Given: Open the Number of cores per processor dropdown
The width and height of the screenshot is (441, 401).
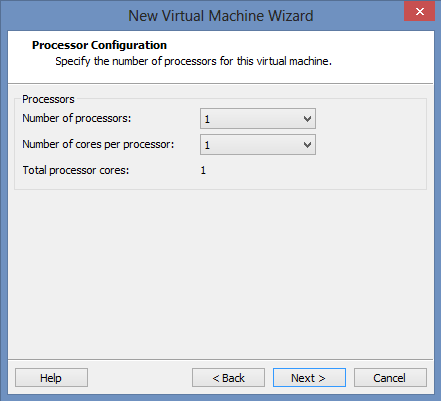Looking at the screenshot, I should click(258, 144).
